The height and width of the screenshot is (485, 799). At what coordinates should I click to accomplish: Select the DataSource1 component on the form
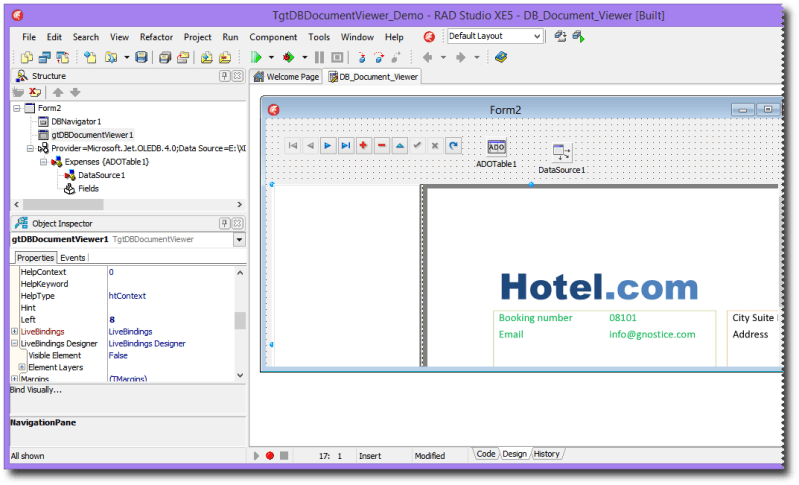point(562,152)
